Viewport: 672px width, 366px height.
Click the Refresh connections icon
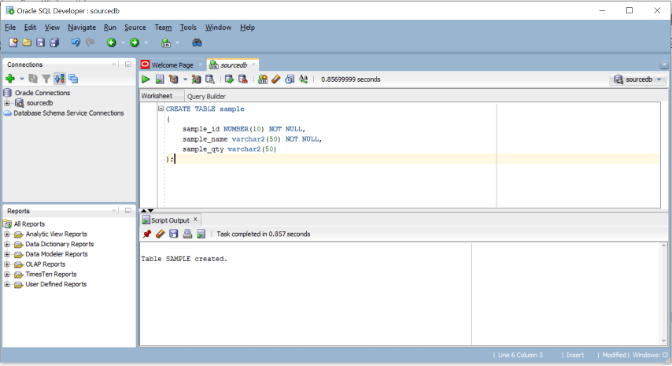point(33,79)
